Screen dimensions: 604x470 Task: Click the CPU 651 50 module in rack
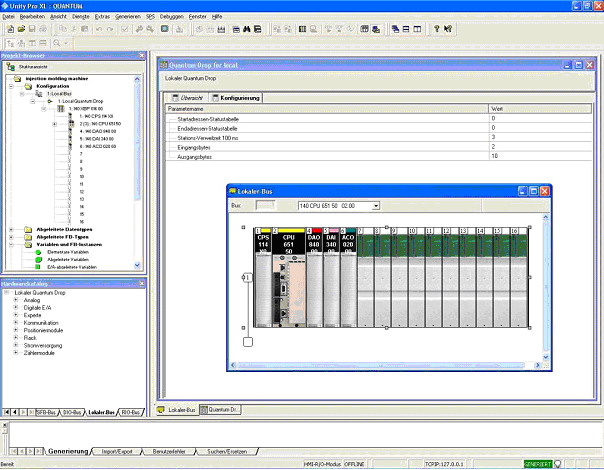click(289, 277)
